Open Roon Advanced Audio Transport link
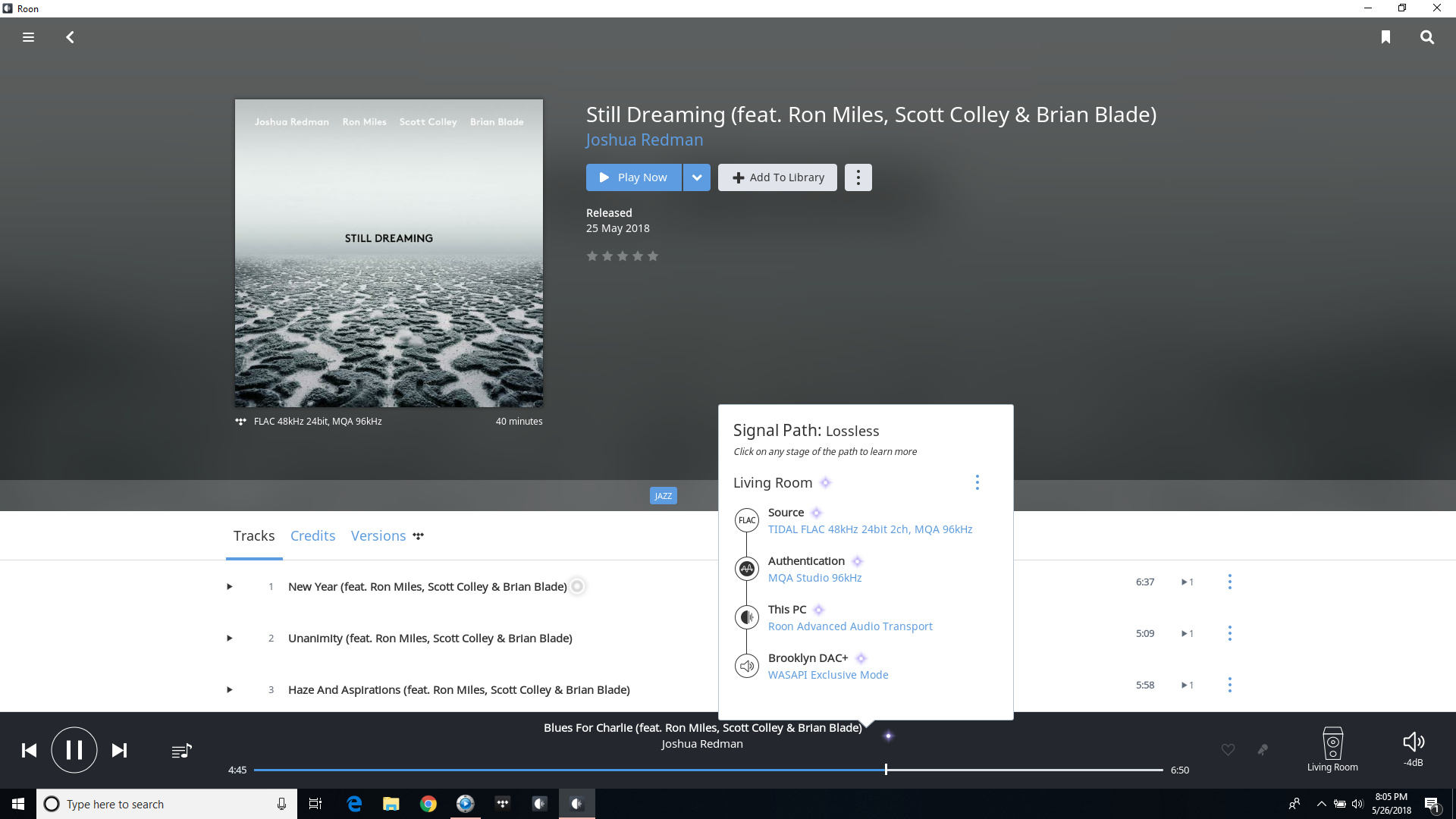This screenshot has width=1456, height=819. (x=850, y=627)
